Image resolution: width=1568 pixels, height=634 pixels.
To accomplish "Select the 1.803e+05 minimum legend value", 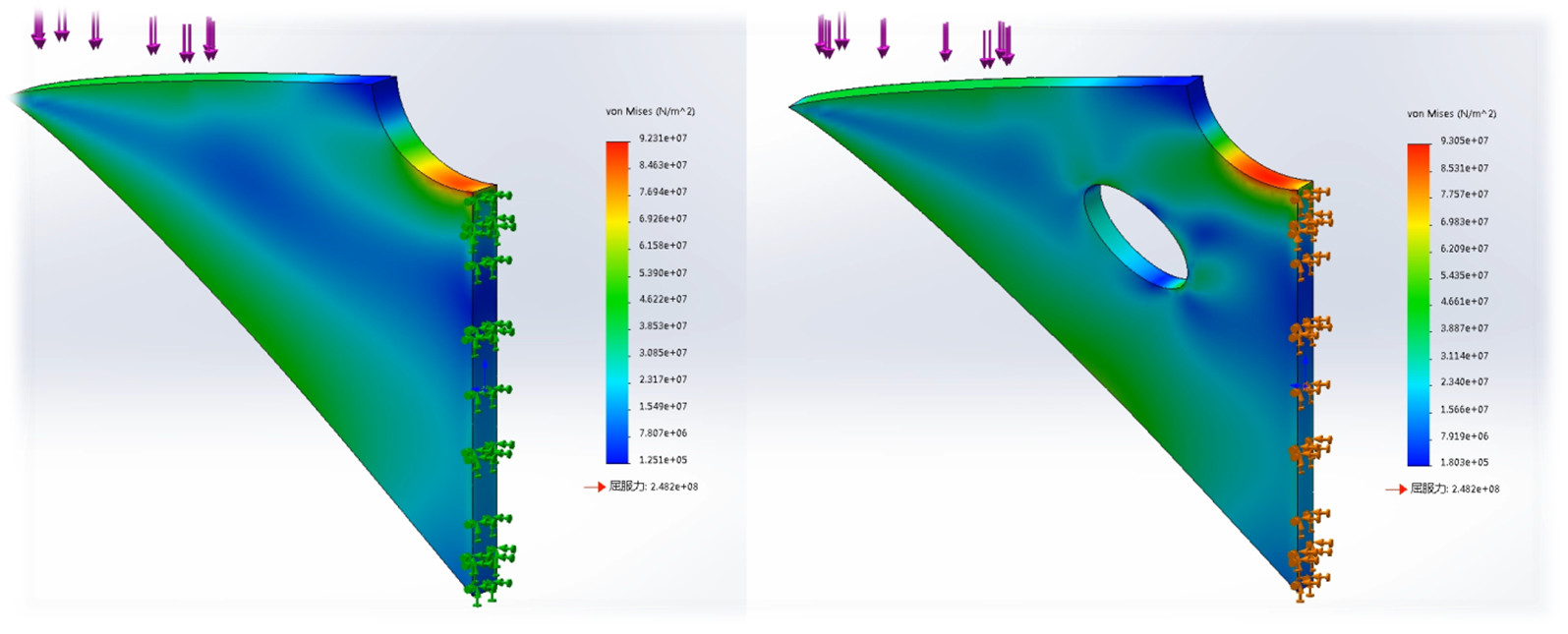I will (x=1464, y=462).
